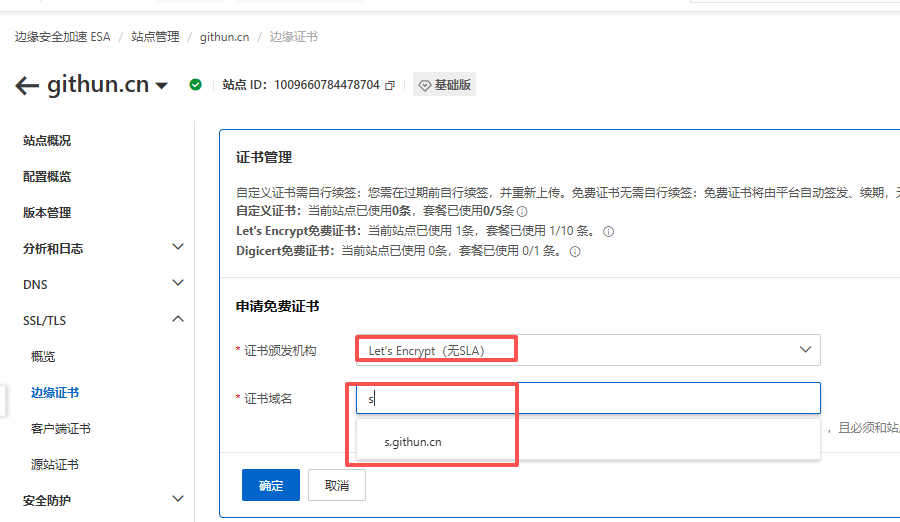Expand the 分析和日志 sidebar section

click(178, 247)
